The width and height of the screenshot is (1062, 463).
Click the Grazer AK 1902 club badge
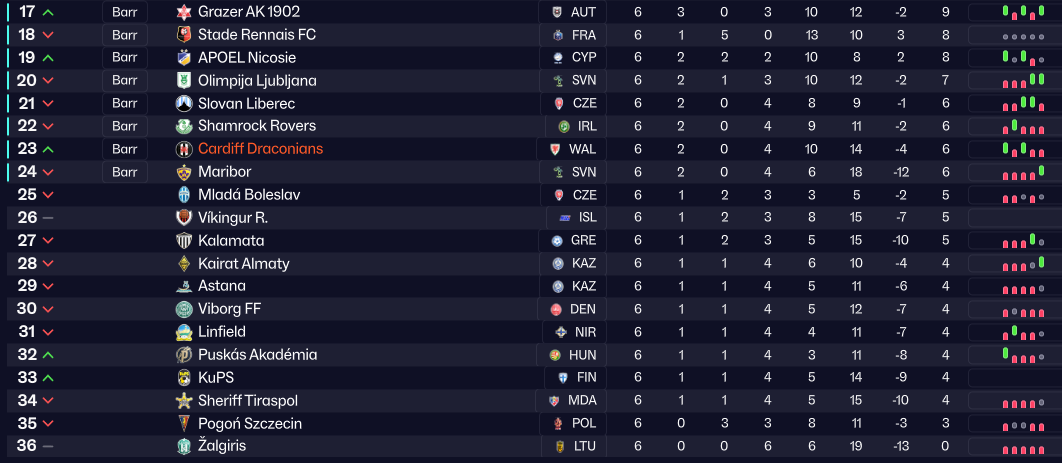184,12
